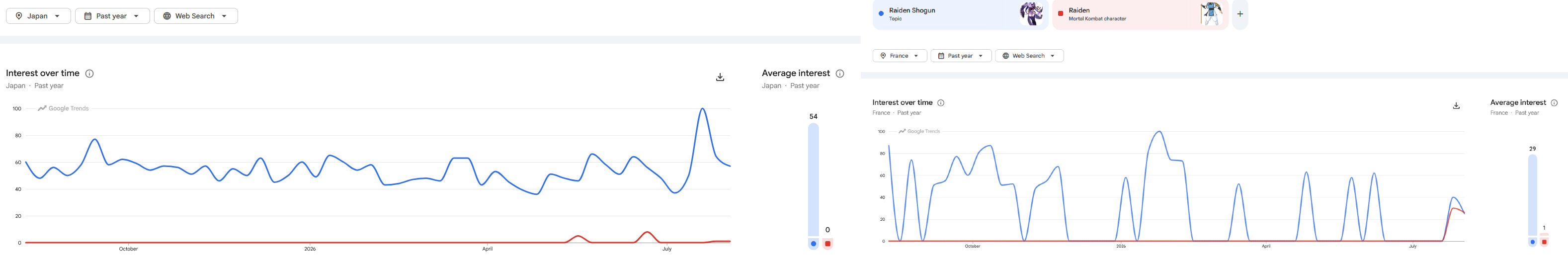Screen dimensions: 1568x261
Task: Click Japan average interest blue bar
Action: point(813,180)
